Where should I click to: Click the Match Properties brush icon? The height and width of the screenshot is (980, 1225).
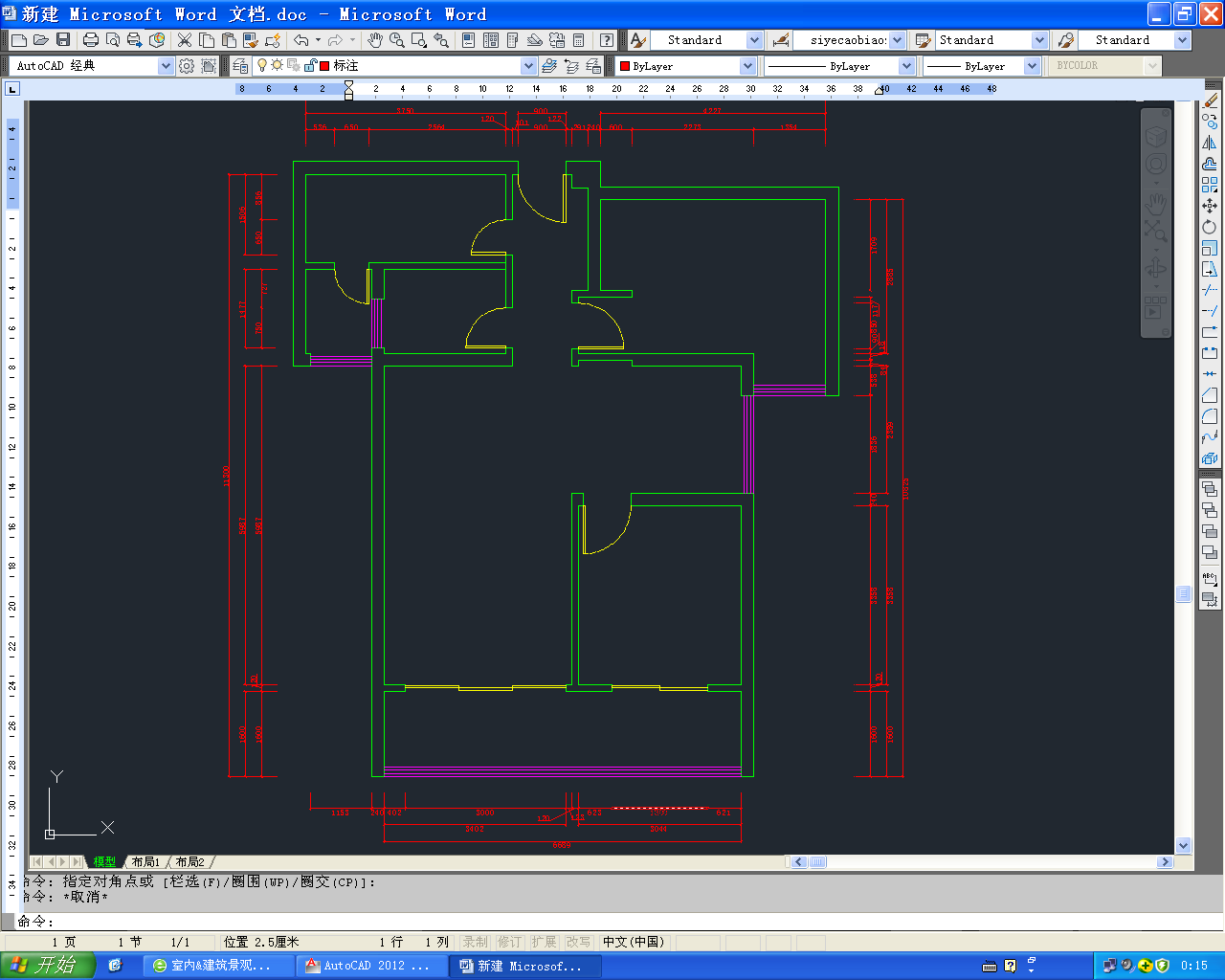[273, 40]
